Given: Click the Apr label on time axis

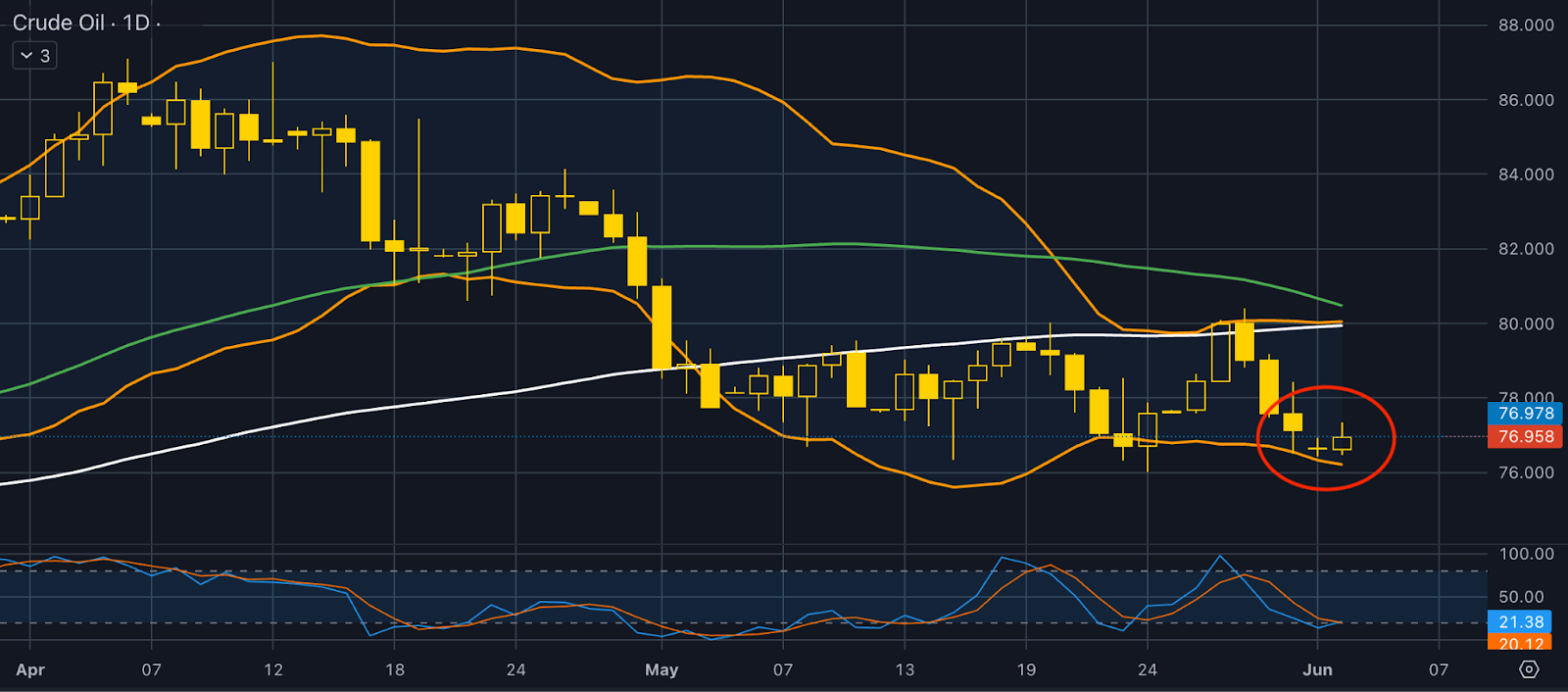Looking at the screenshot, I should pos(30,669).
